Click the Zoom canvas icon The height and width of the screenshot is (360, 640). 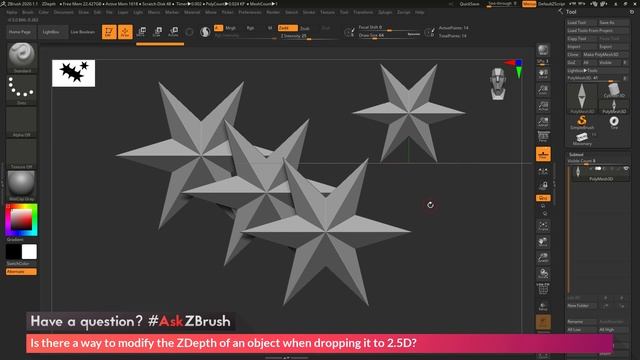click(543, 90)
